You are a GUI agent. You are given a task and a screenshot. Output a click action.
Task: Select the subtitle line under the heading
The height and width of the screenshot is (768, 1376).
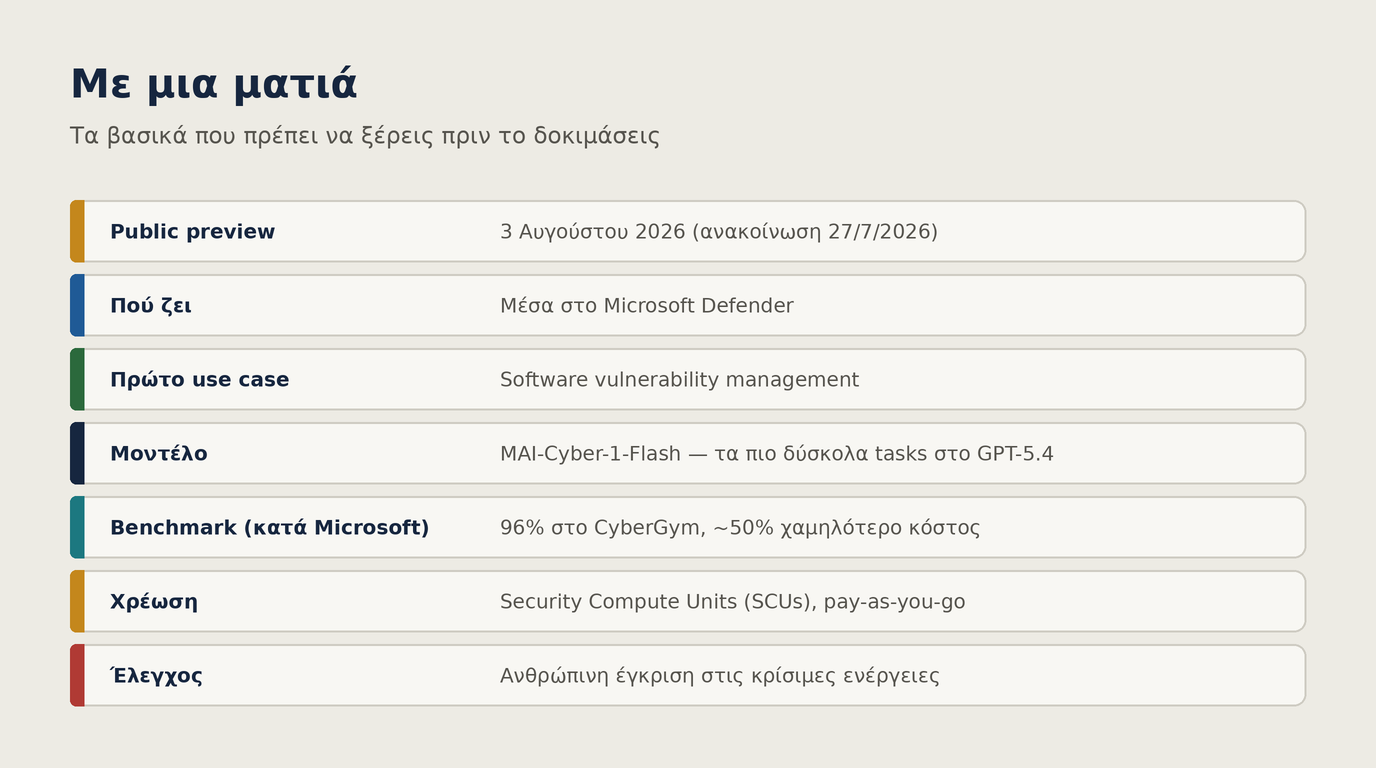point(364,136)
